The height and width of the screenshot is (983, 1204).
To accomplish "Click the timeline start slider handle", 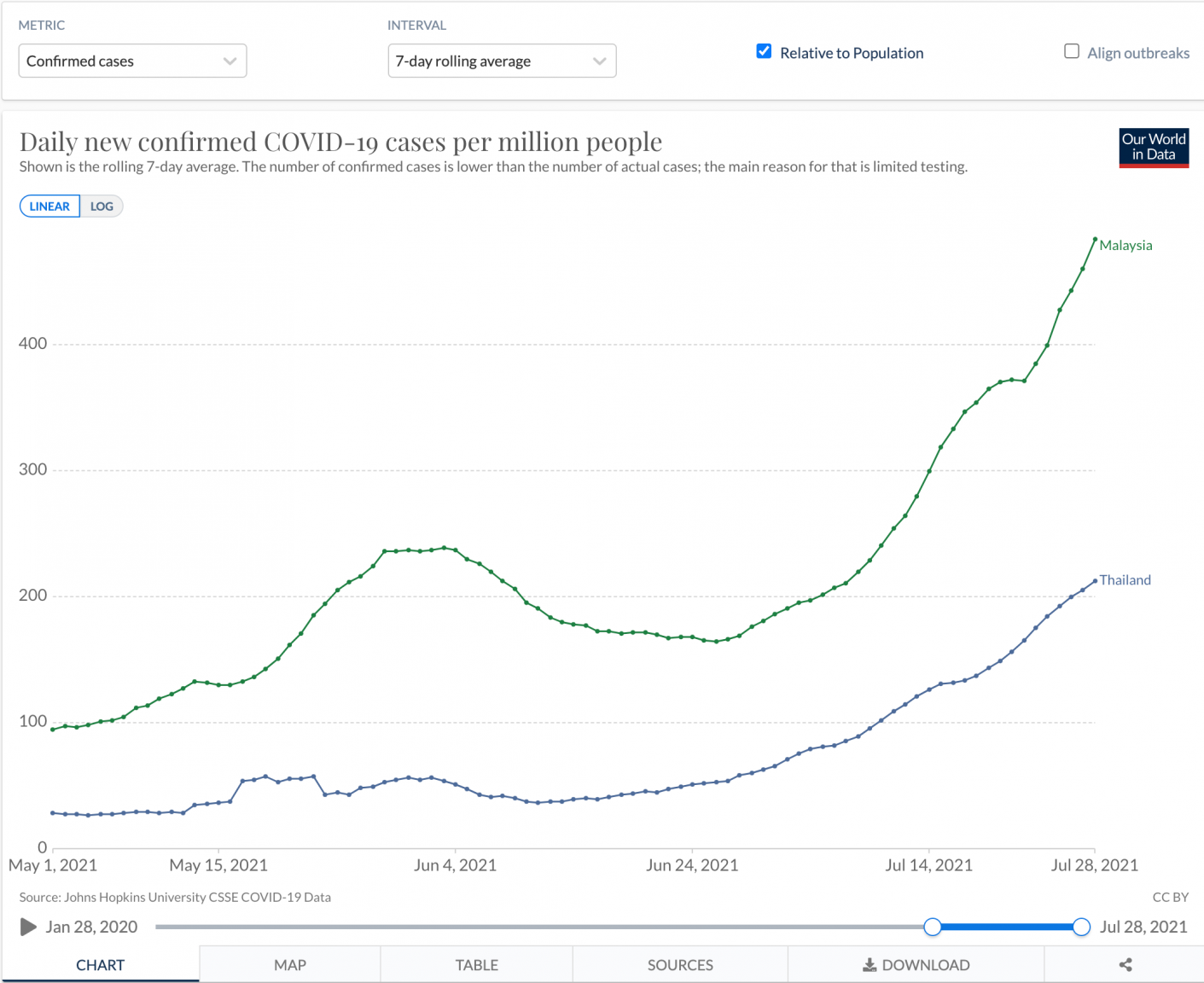I will tap(933, 927).
